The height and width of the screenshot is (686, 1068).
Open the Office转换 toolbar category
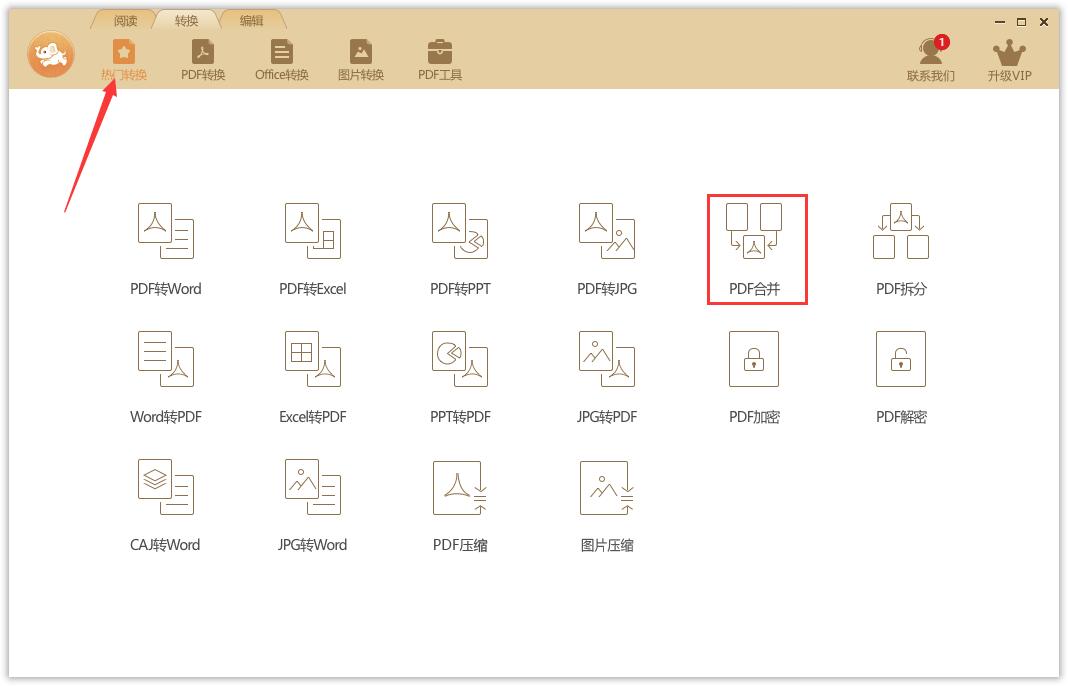click(281, 57)
